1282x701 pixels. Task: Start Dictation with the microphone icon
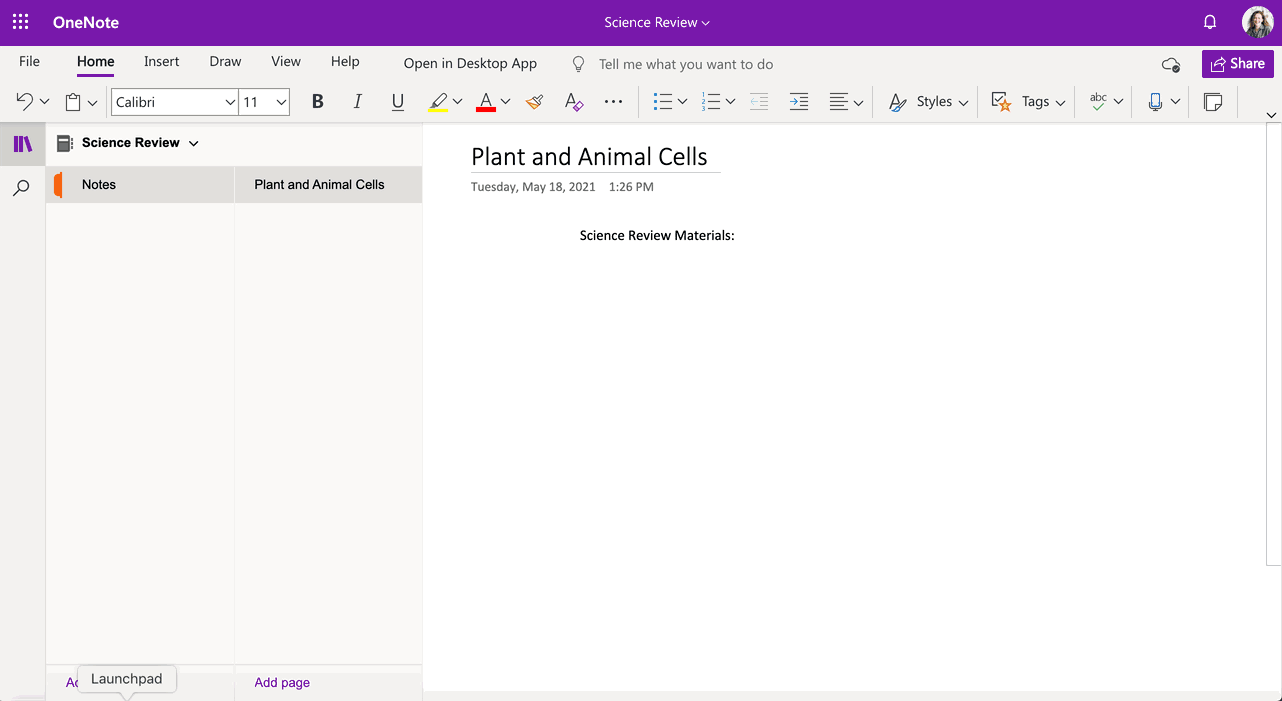[1156, 101]
